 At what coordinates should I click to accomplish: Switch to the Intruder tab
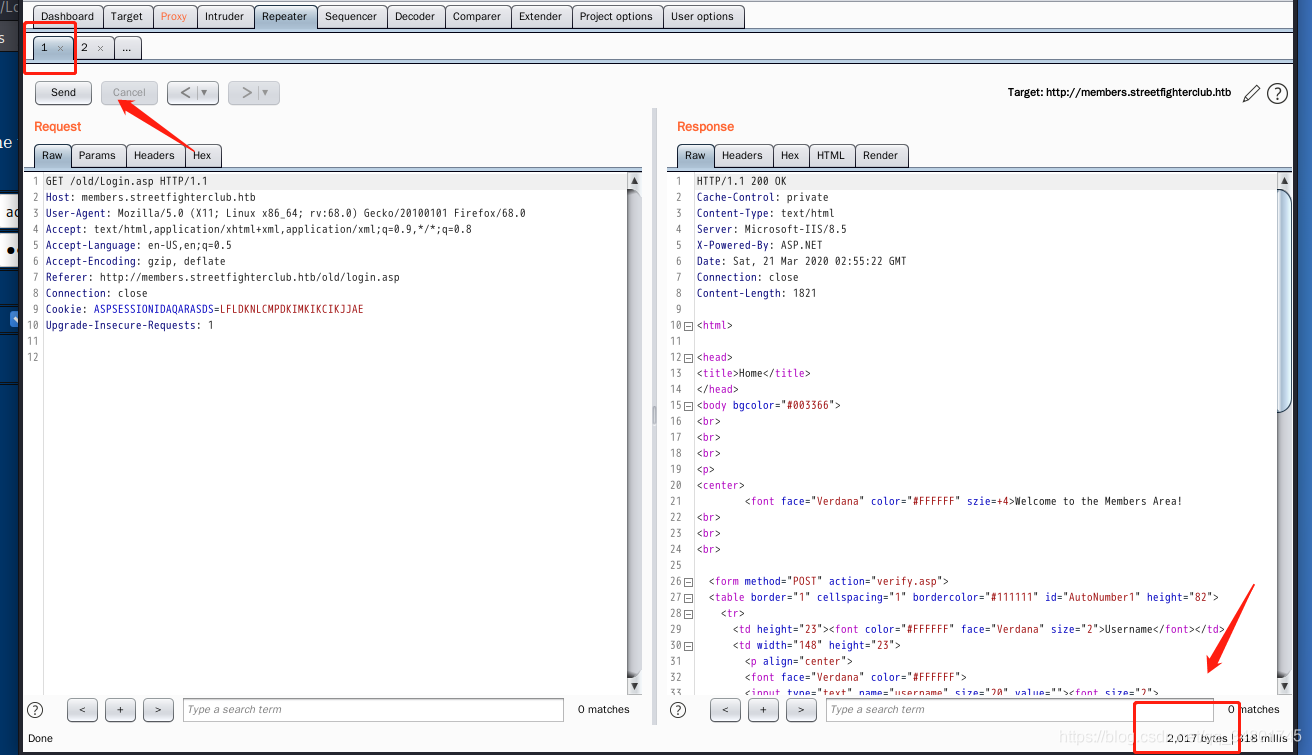(225, 16)
